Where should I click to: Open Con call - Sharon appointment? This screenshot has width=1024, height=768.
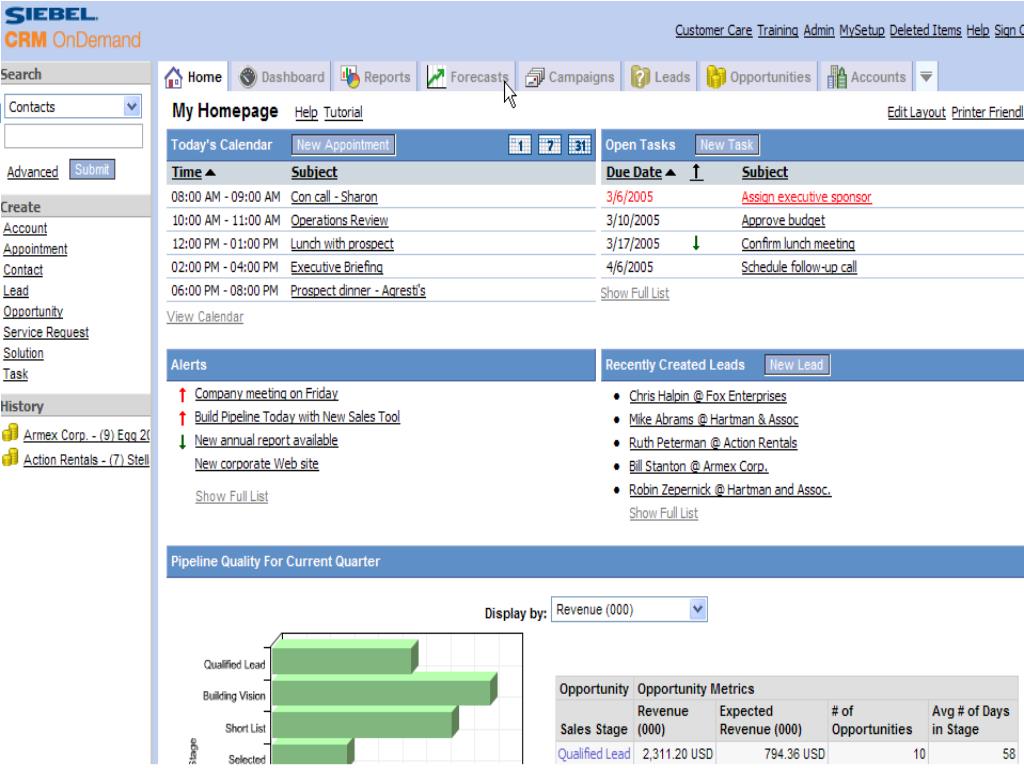(334, 197)
